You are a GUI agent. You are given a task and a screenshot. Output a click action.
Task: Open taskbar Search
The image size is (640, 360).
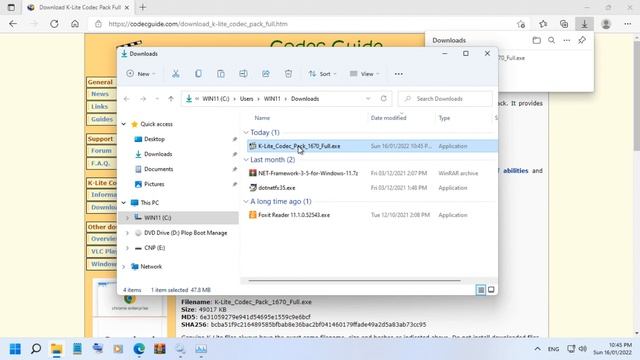[36, 349]
